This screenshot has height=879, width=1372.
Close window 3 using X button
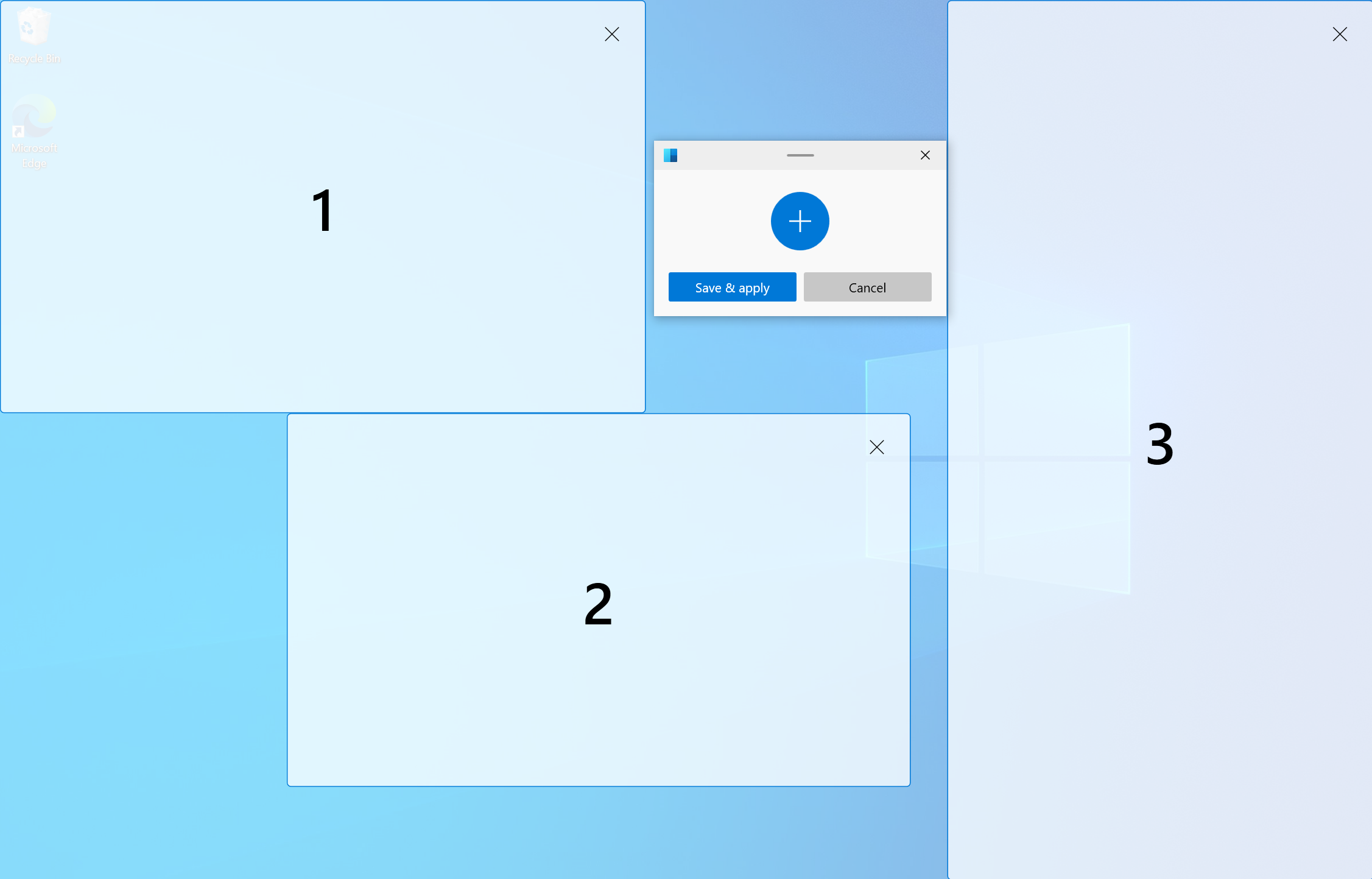tap(1340, 34)
